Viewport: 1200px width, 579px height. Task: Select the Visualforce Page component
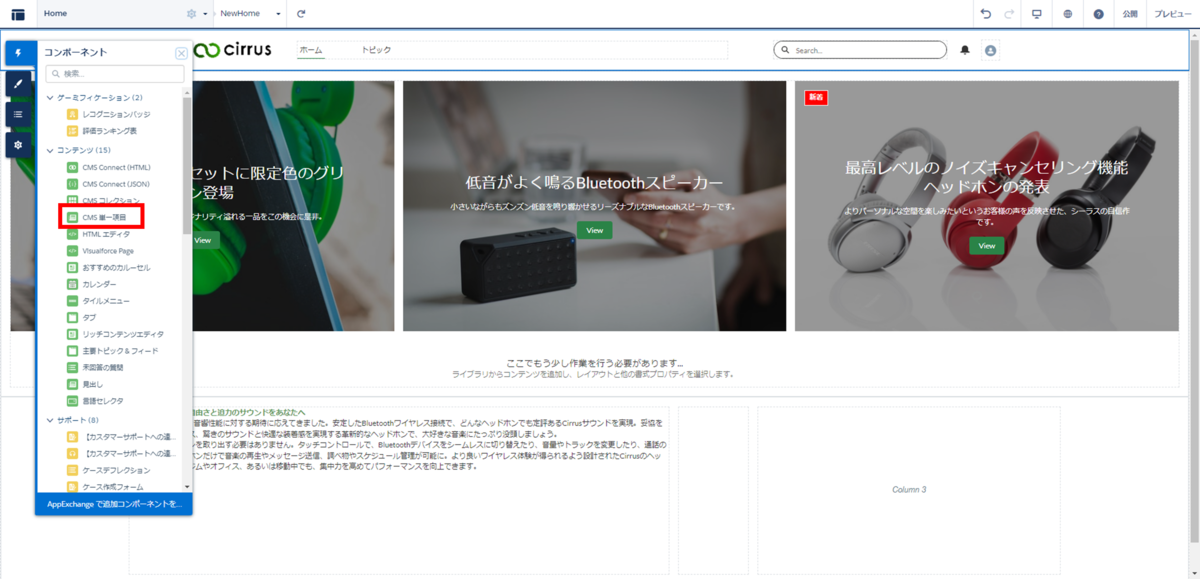100,251
